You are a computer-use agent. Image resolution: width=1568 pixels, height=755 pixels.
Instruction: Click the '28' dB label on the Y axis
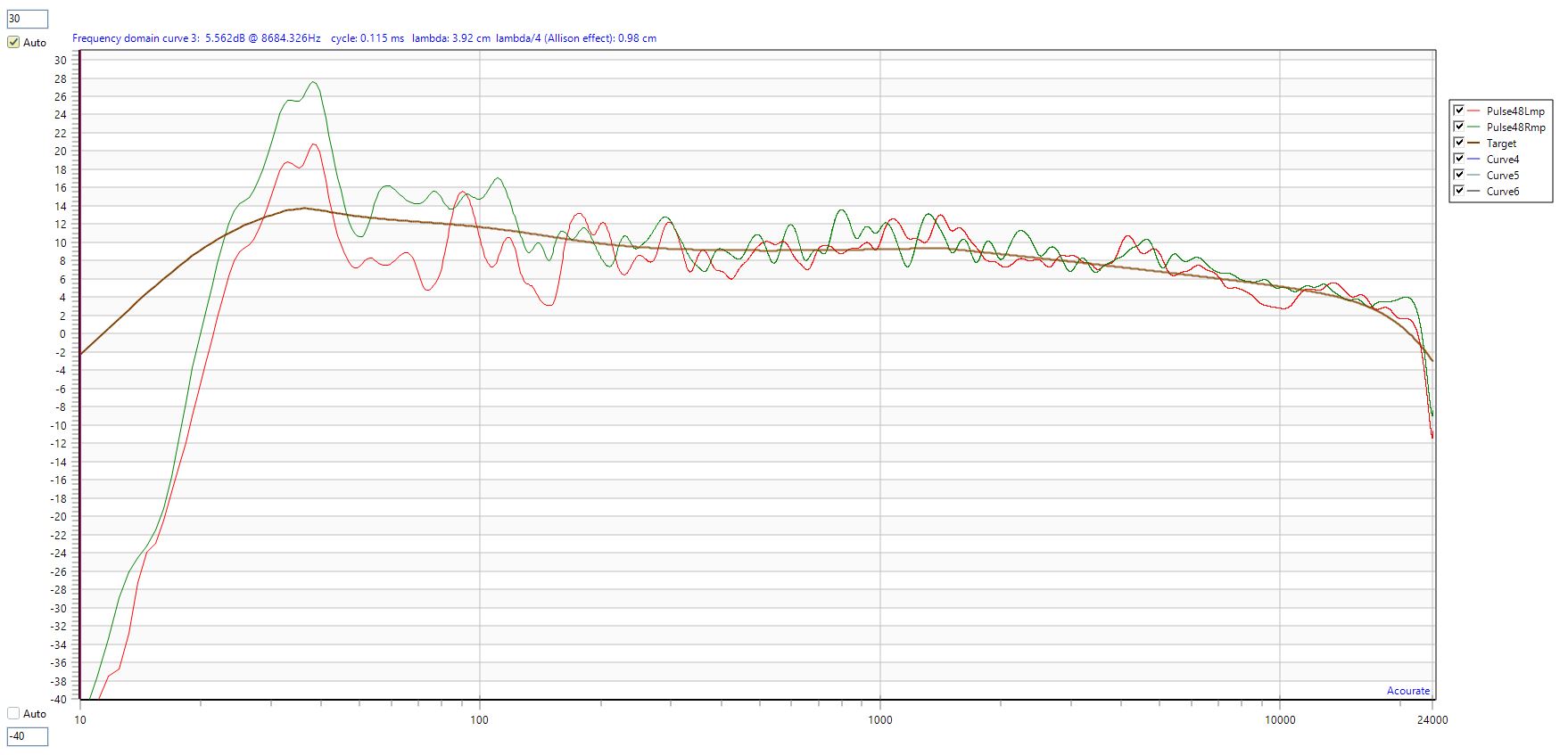(61, 78)
